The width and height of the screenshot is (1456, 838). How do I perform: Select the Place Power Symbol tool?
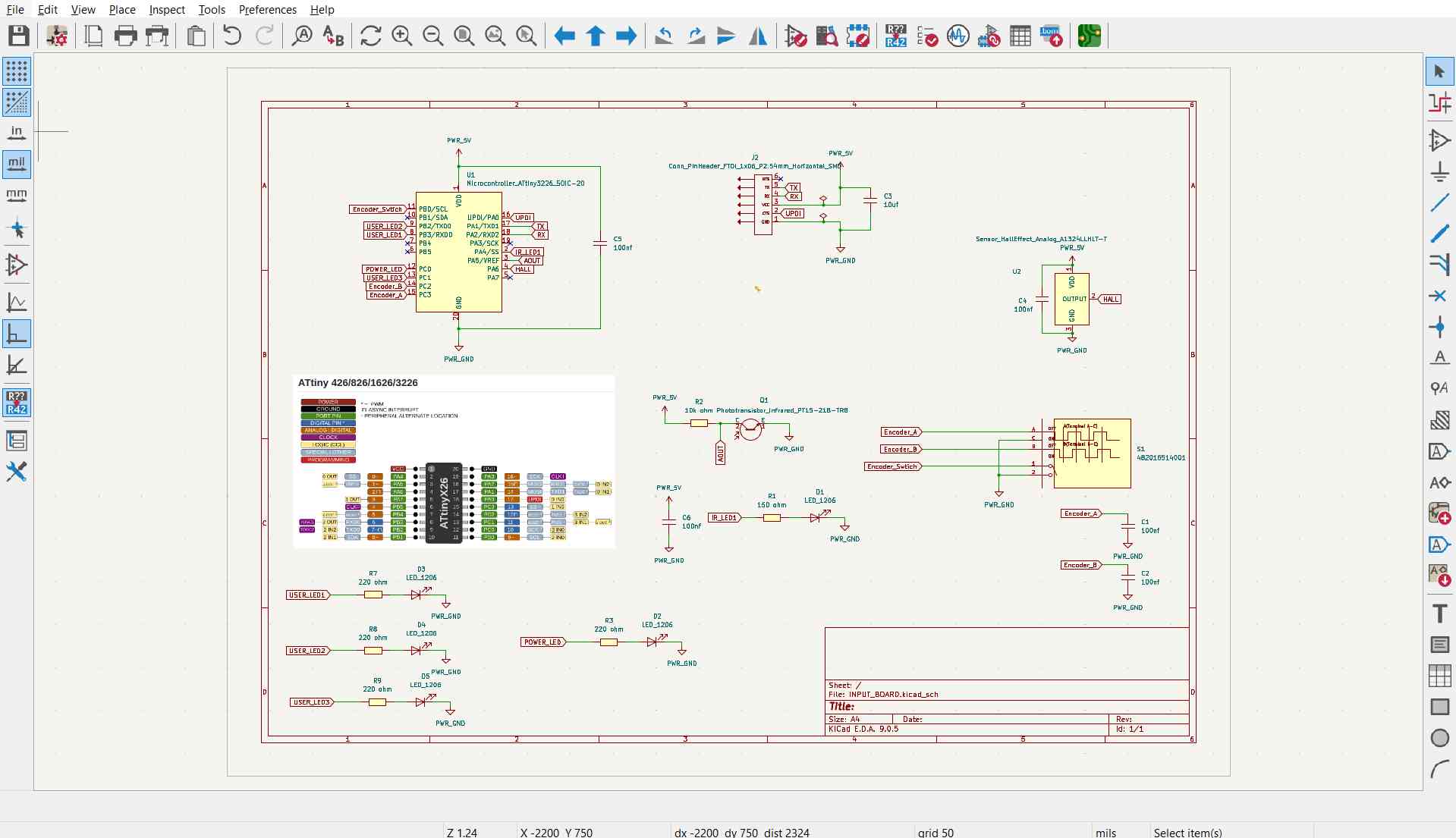tap(1439, 172)
